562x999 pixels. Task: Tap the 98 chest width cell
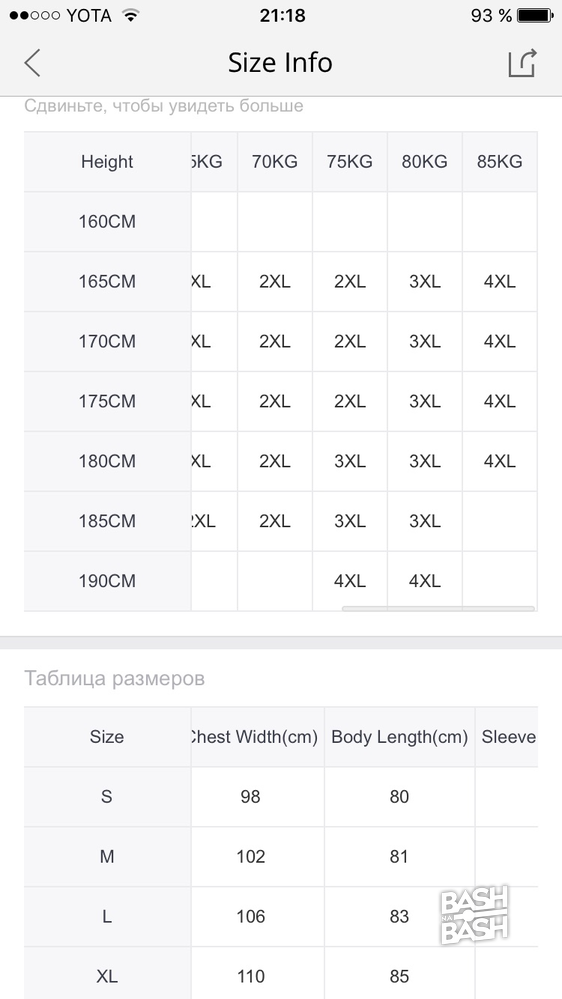[x=250, y=796]
